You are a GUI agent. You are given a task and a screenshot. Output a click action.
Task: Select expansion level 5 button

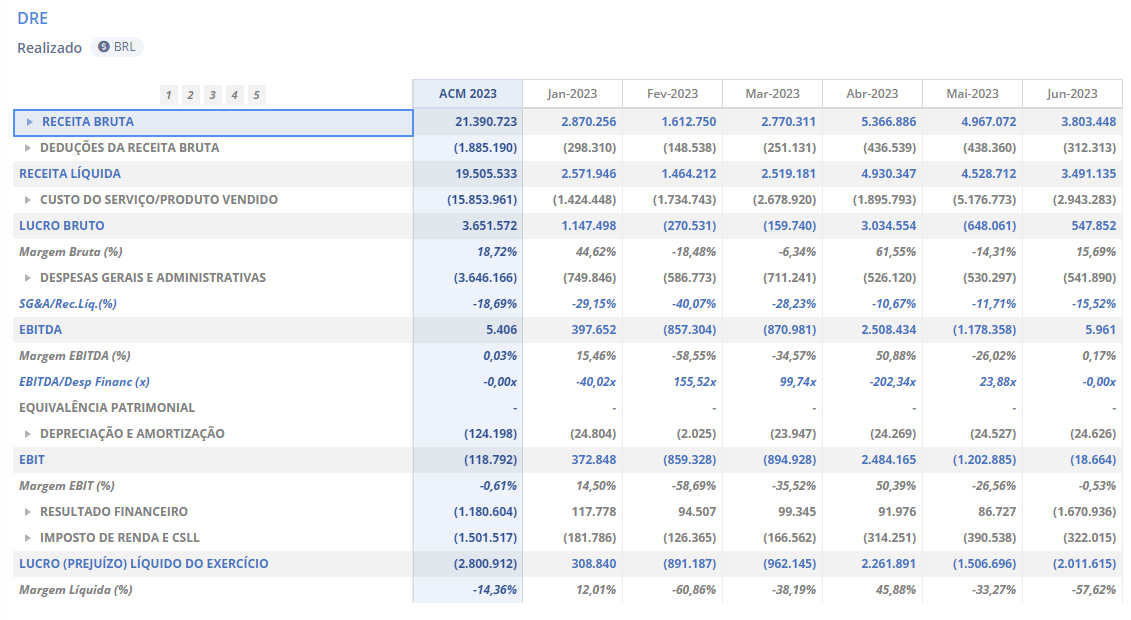(x=256, y=95)
